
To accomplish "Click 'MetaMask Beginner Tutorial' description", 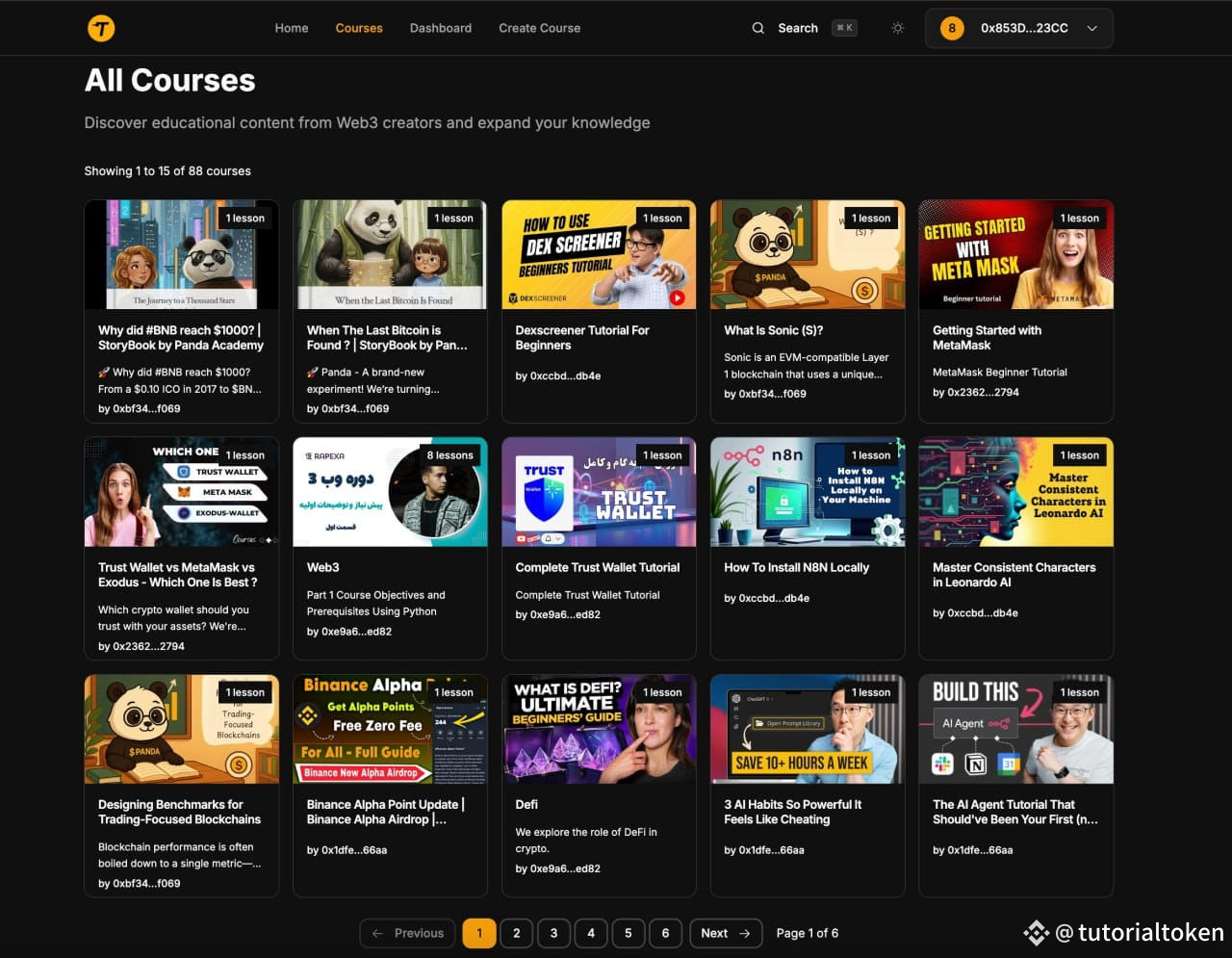I will coord(999,372).
